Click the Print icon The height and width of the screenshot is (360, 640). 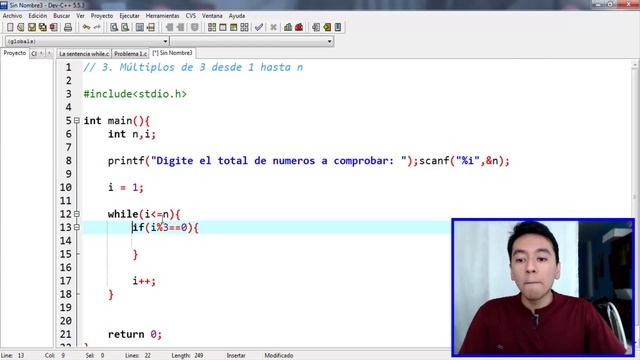coord(68,27)
